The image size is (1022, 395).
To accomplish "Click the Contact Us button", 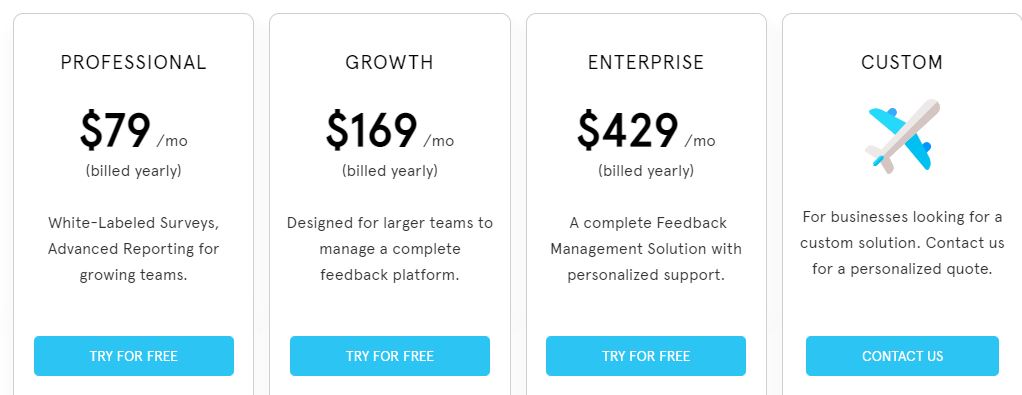I will coord(902,356).
